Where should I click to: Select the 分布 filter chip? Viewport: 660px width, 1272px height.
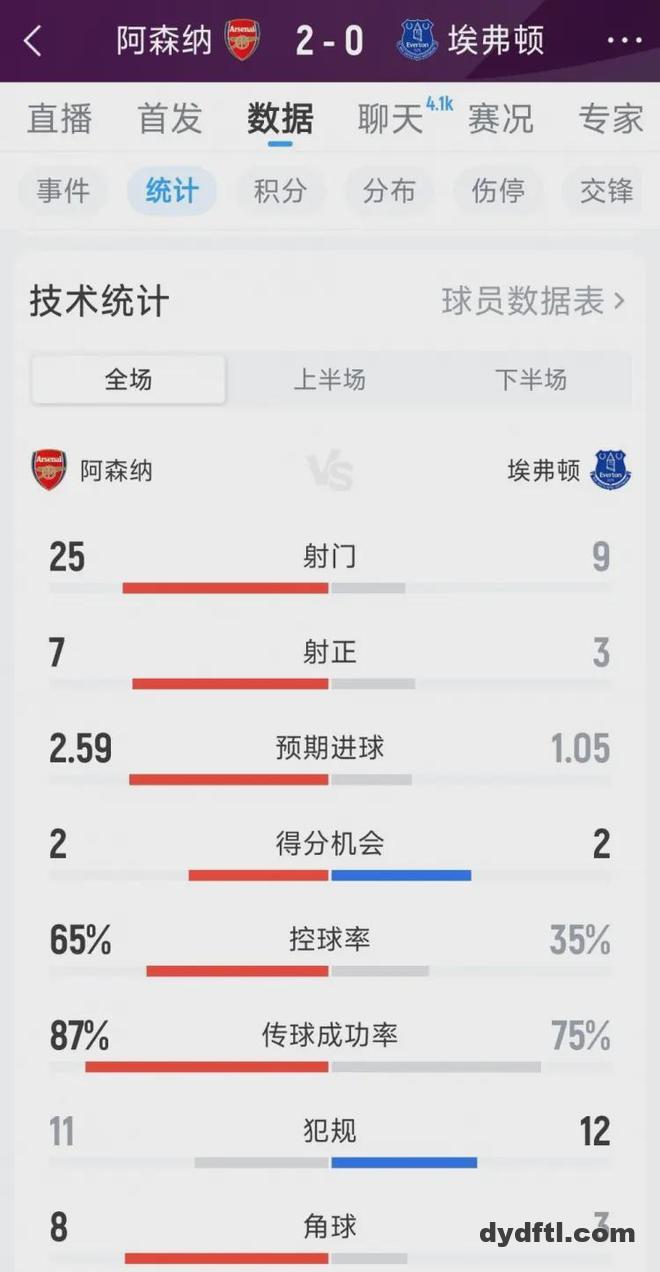[389, 191]
